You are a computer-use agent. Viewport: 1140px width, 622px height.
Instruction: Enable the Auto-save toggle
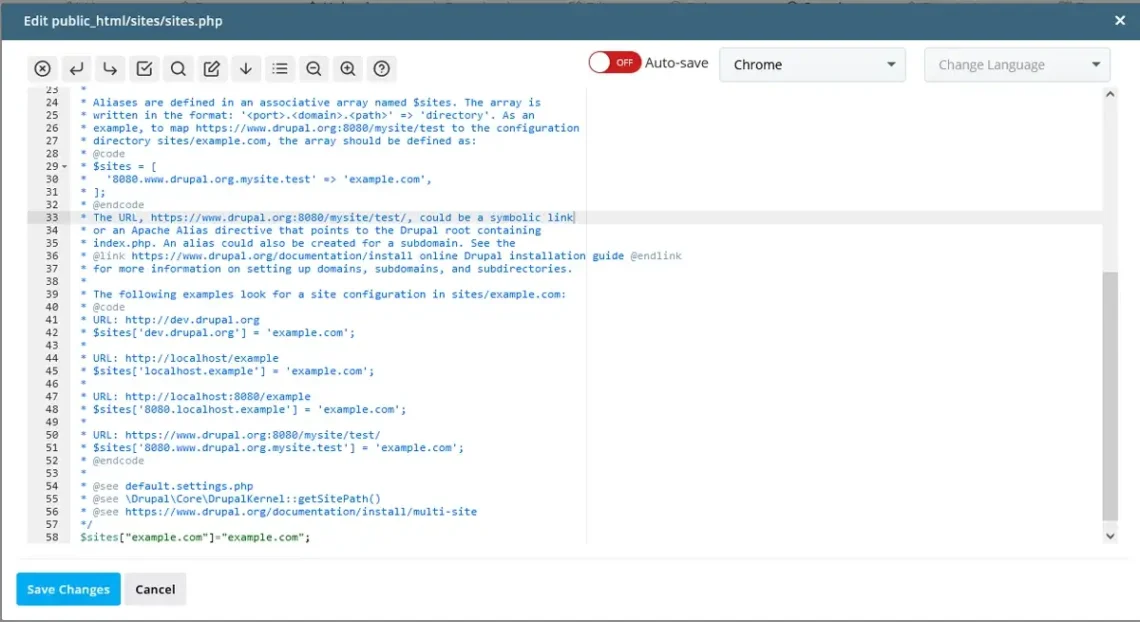click(613, 61)
